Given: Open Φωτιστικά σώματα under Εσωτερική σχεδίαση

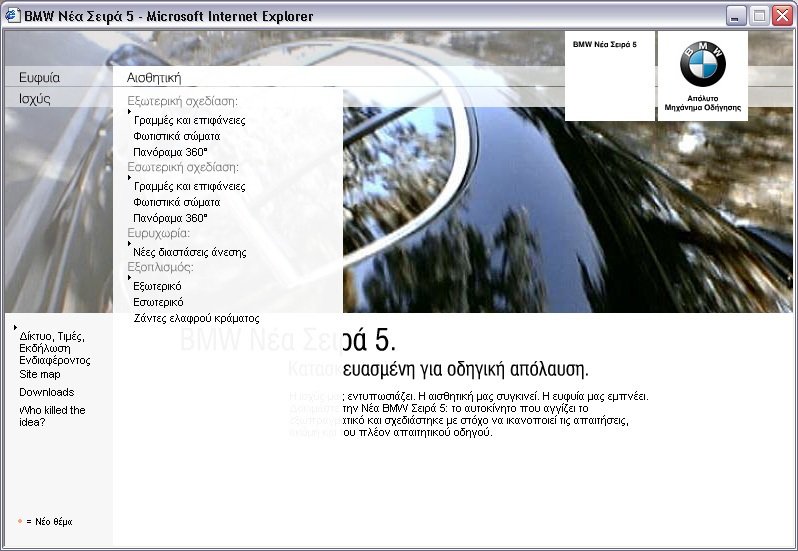Looking at the screenshot, I should point(177,202).
